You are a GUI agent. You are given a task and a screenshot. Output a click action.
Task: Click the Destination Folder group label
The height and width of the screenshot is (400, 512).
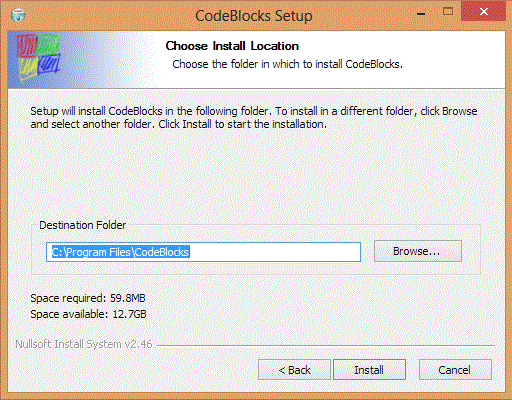(x=83, y=225)
